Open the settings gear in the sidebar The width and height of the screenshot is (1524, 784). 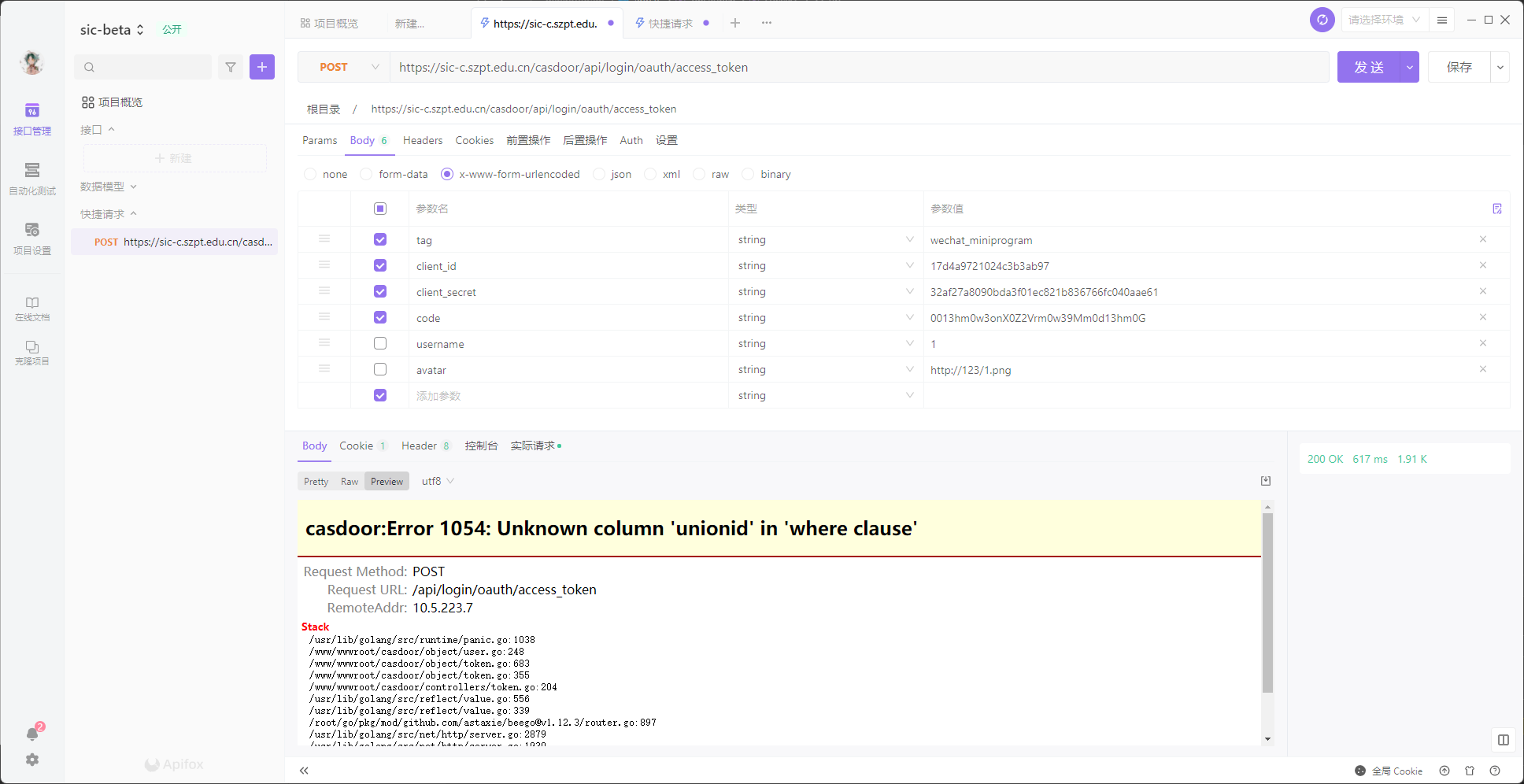point(32,760)
